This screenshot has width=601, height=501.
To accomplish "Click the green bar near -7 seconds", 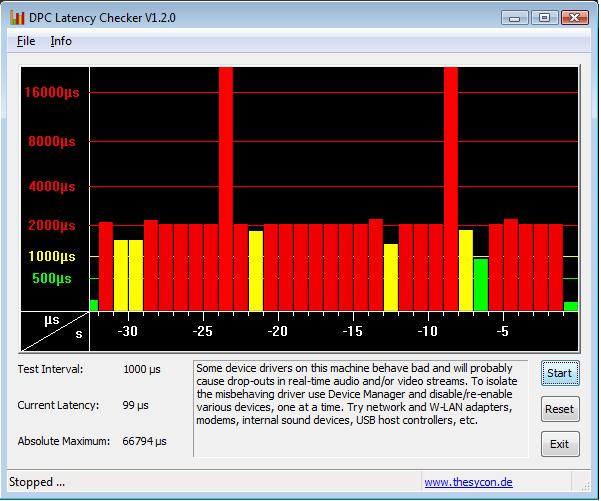I will (x=481, y=285).
